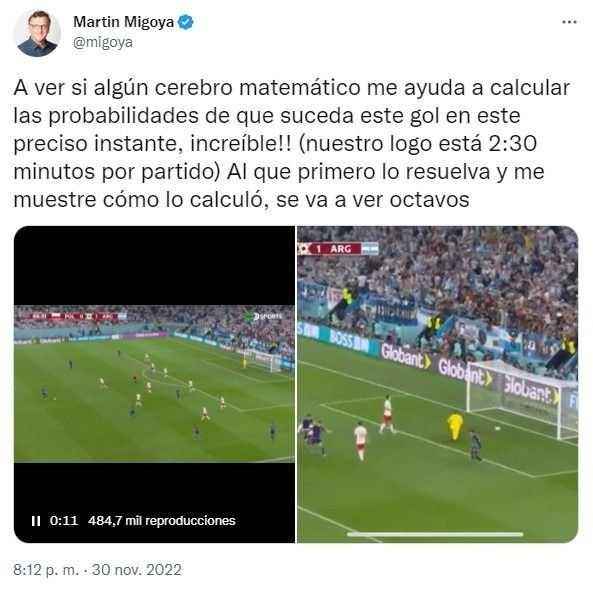Screen dimensions: 593x589
Task: Open the right goal close-up image
Action: 437,384
